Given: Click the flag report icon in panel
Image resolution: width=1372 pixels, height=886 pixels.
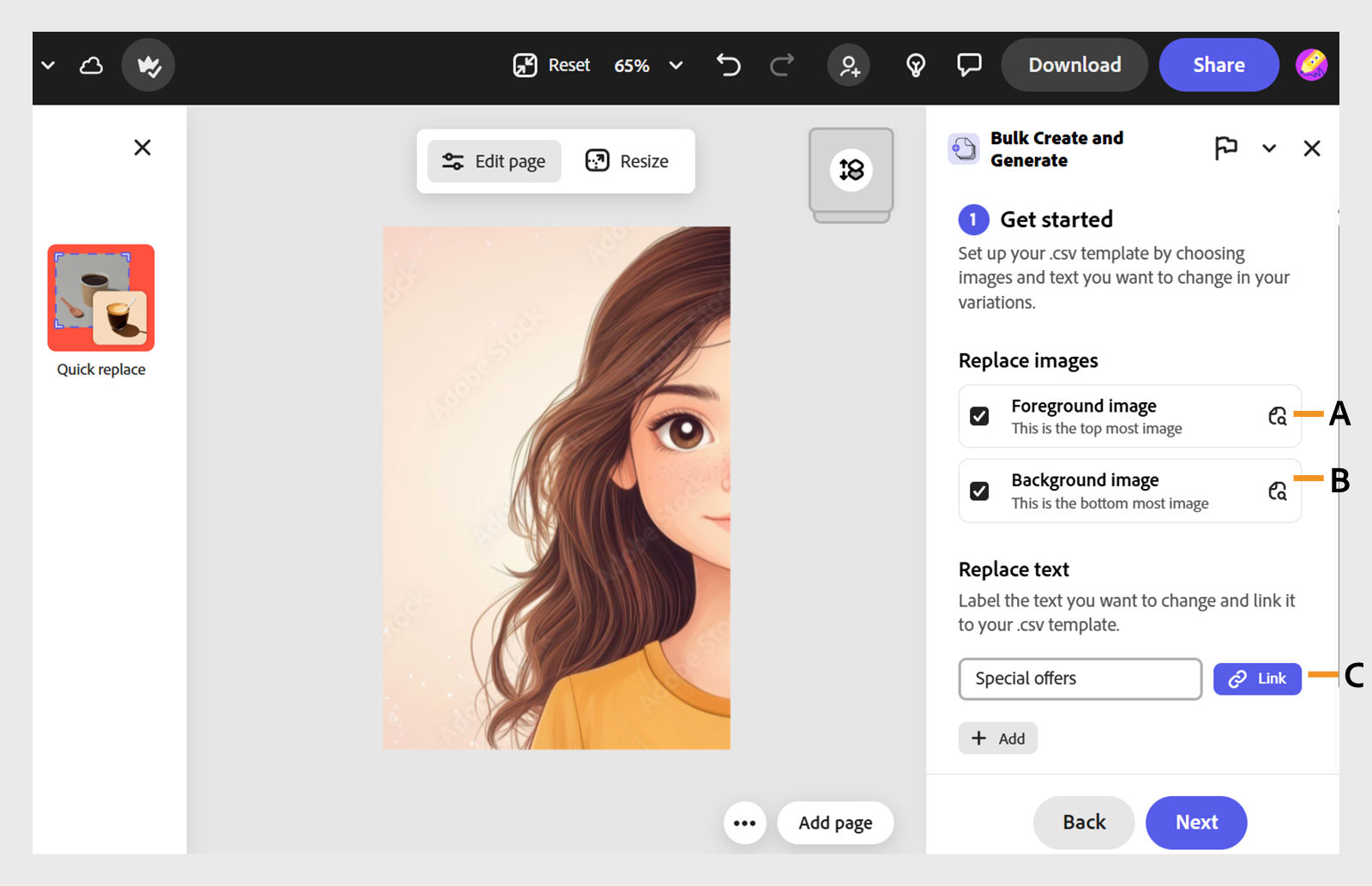Looking at the screenshot, I should pos(1225,148).
